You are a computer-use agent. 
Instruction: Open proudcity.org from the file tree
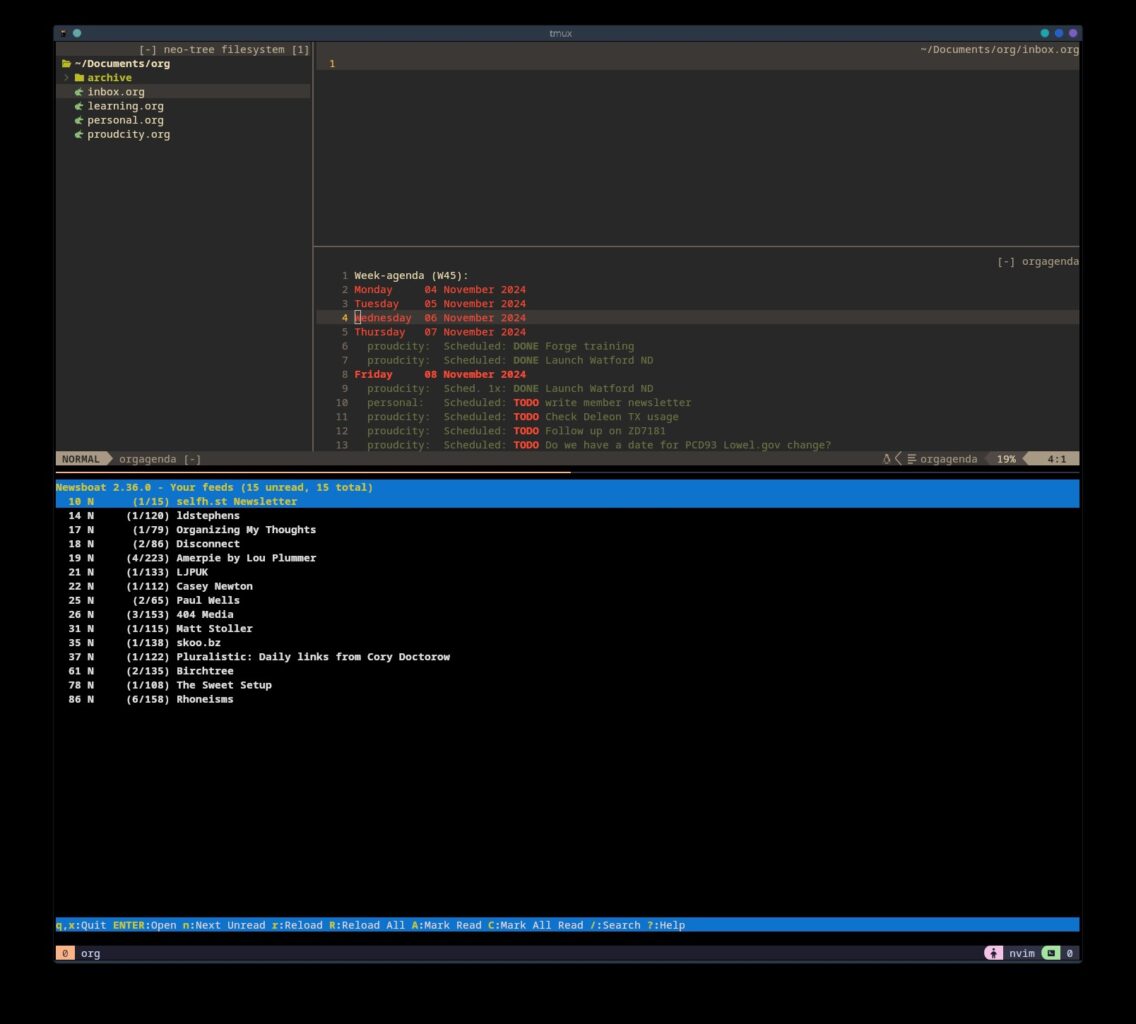point(128,134)
